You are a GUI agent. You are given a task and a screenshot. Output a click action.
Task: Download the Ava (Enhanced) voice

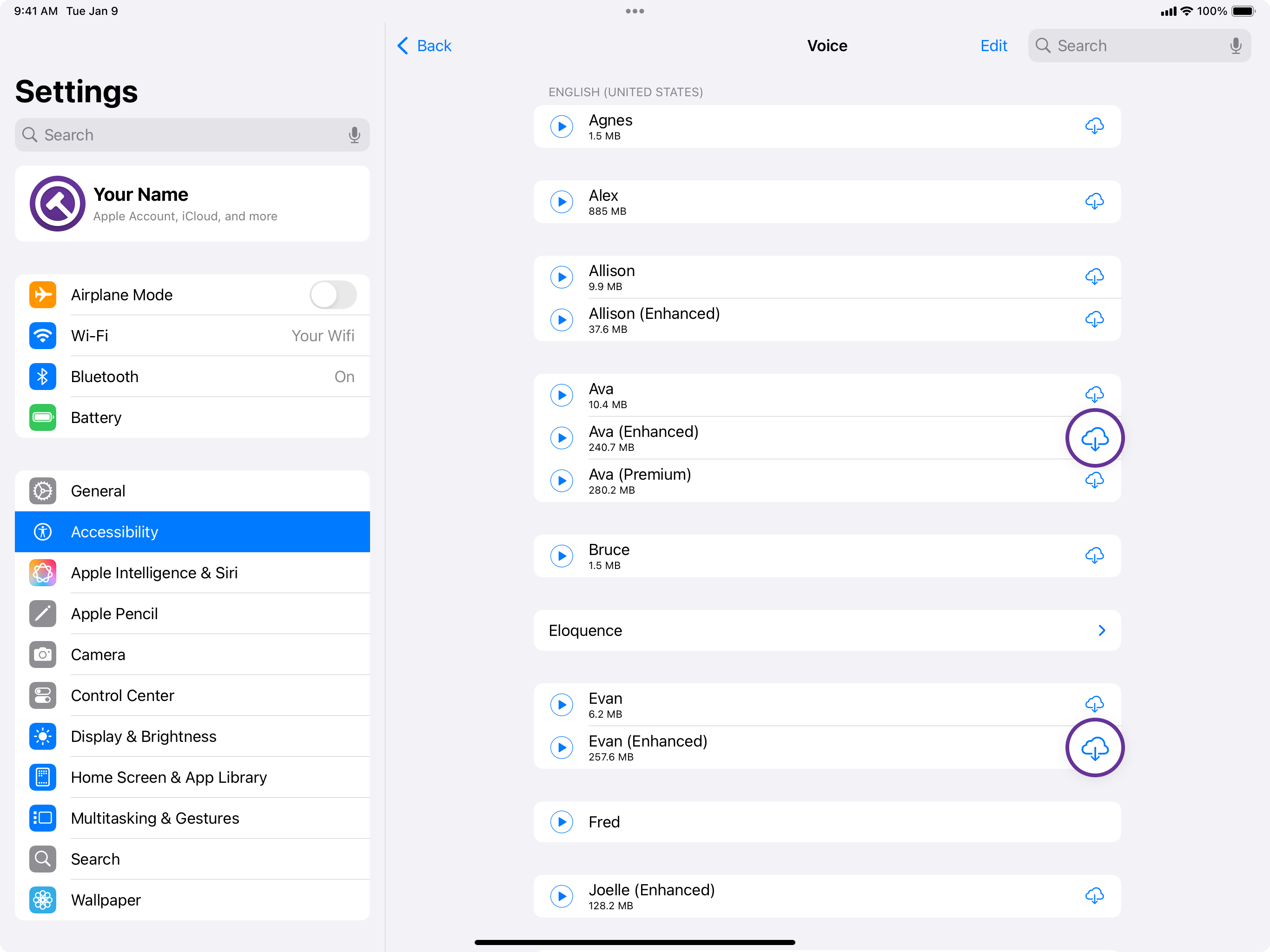pyautogui.click(x=1094, y=439)
